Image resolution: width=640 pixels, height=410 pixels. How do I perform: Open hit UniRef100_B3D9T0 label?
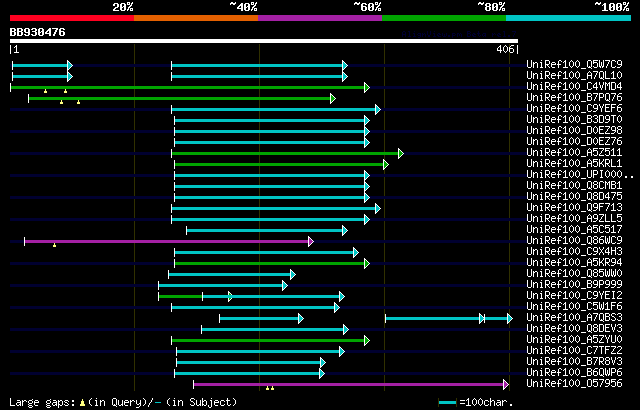tap(574, 119)
